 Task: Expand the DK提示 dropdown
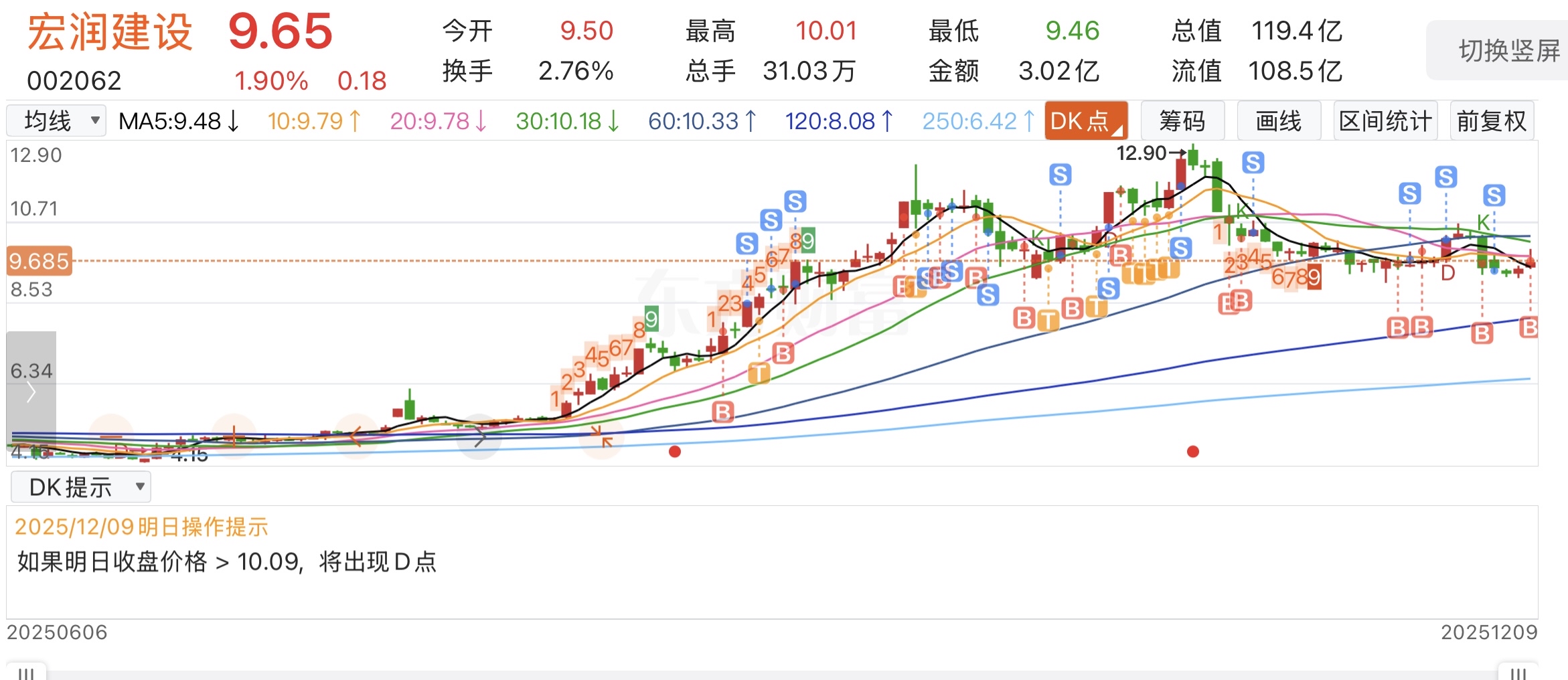tap(81, 487)
